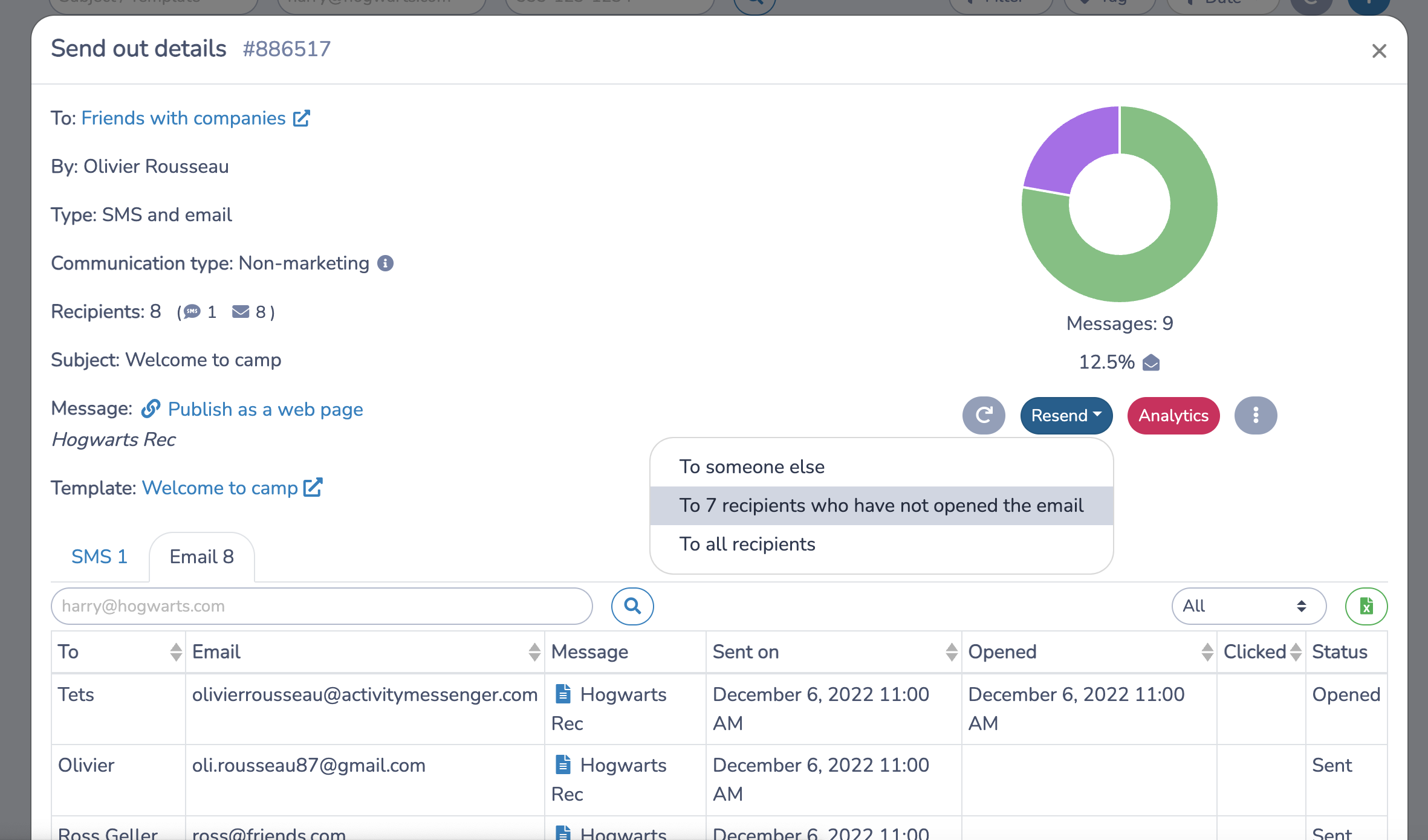Open Publish as a web page link

coord(265,409)
